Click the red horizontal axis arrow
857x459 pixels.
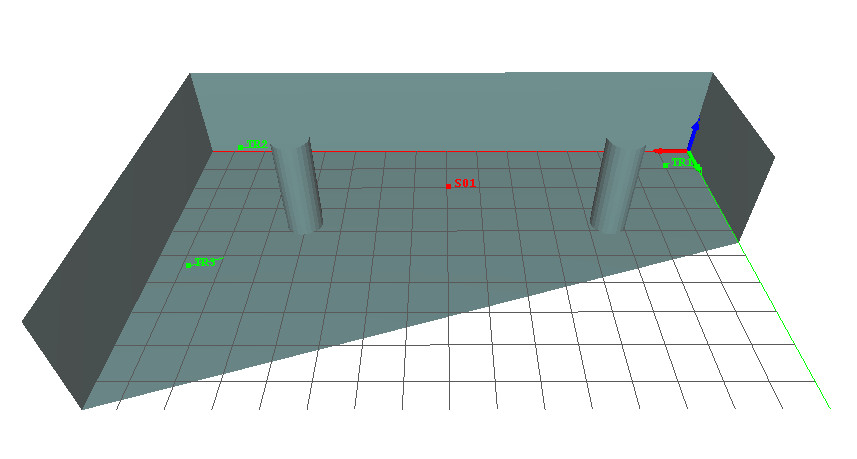[668, 151]
